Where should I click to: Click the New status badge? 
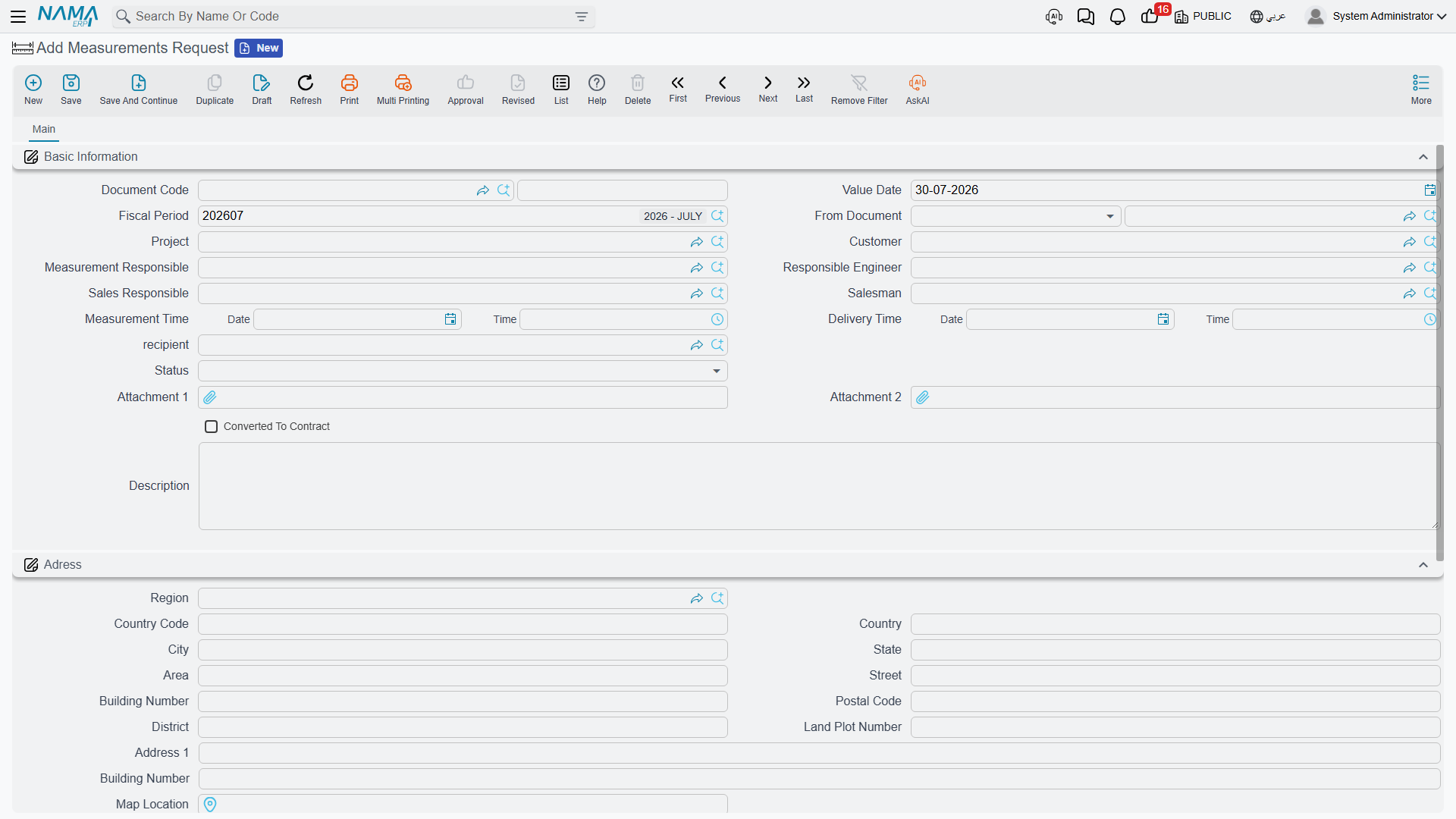tap(259, 48)
